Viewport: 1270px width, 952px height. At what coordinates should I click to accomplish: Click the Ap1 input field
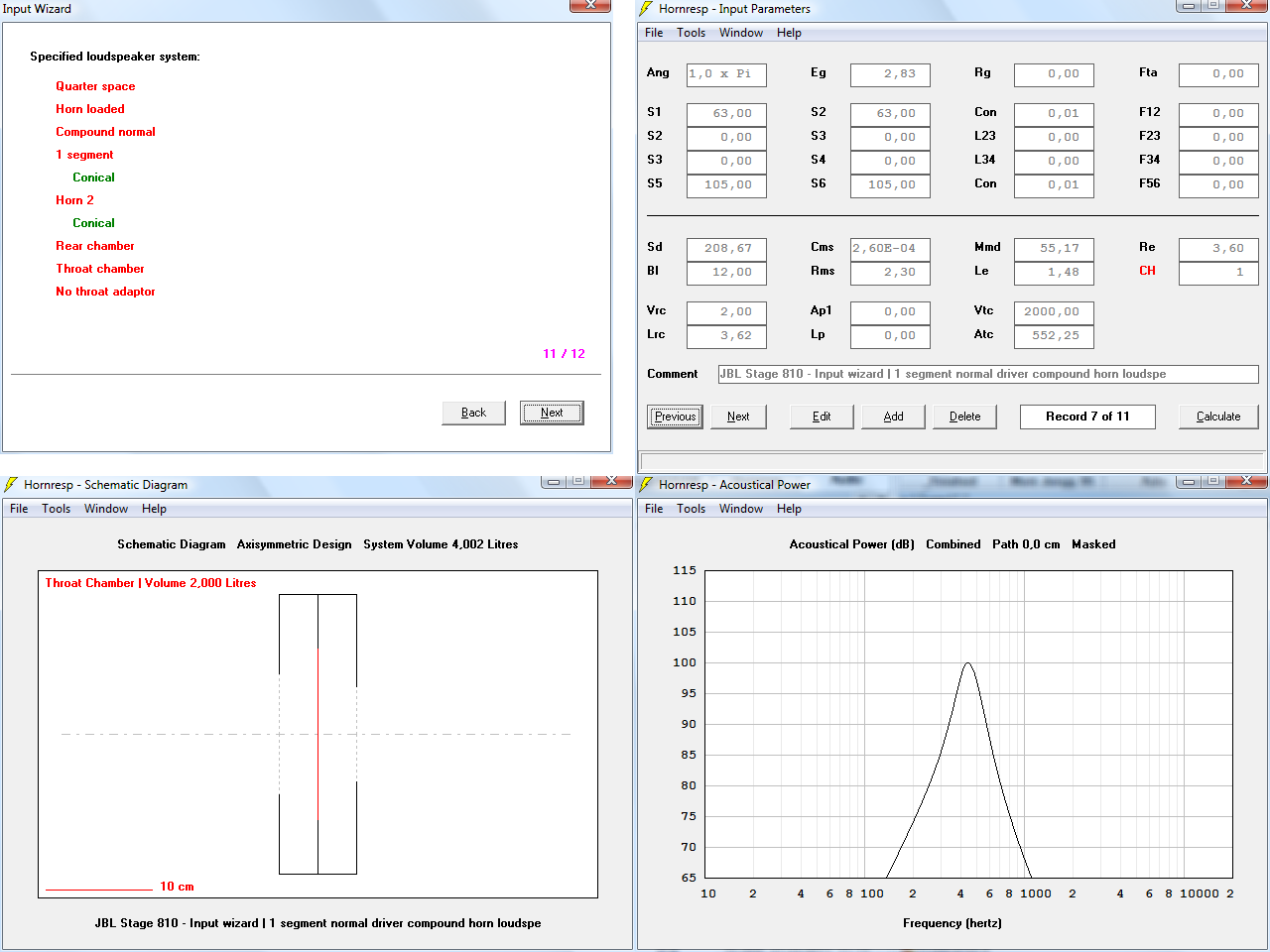[890, 312]
